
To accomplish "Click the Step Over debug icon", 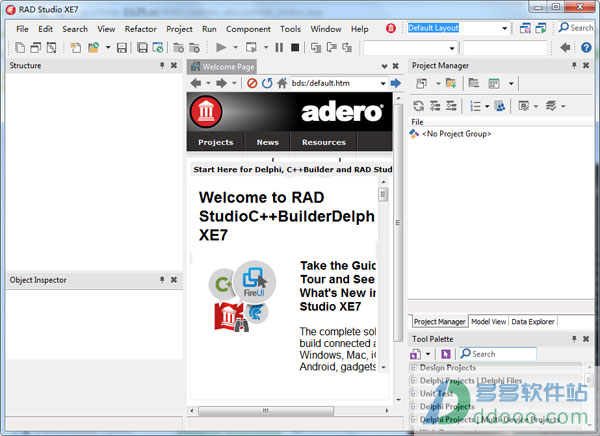I will click(331, 47).
